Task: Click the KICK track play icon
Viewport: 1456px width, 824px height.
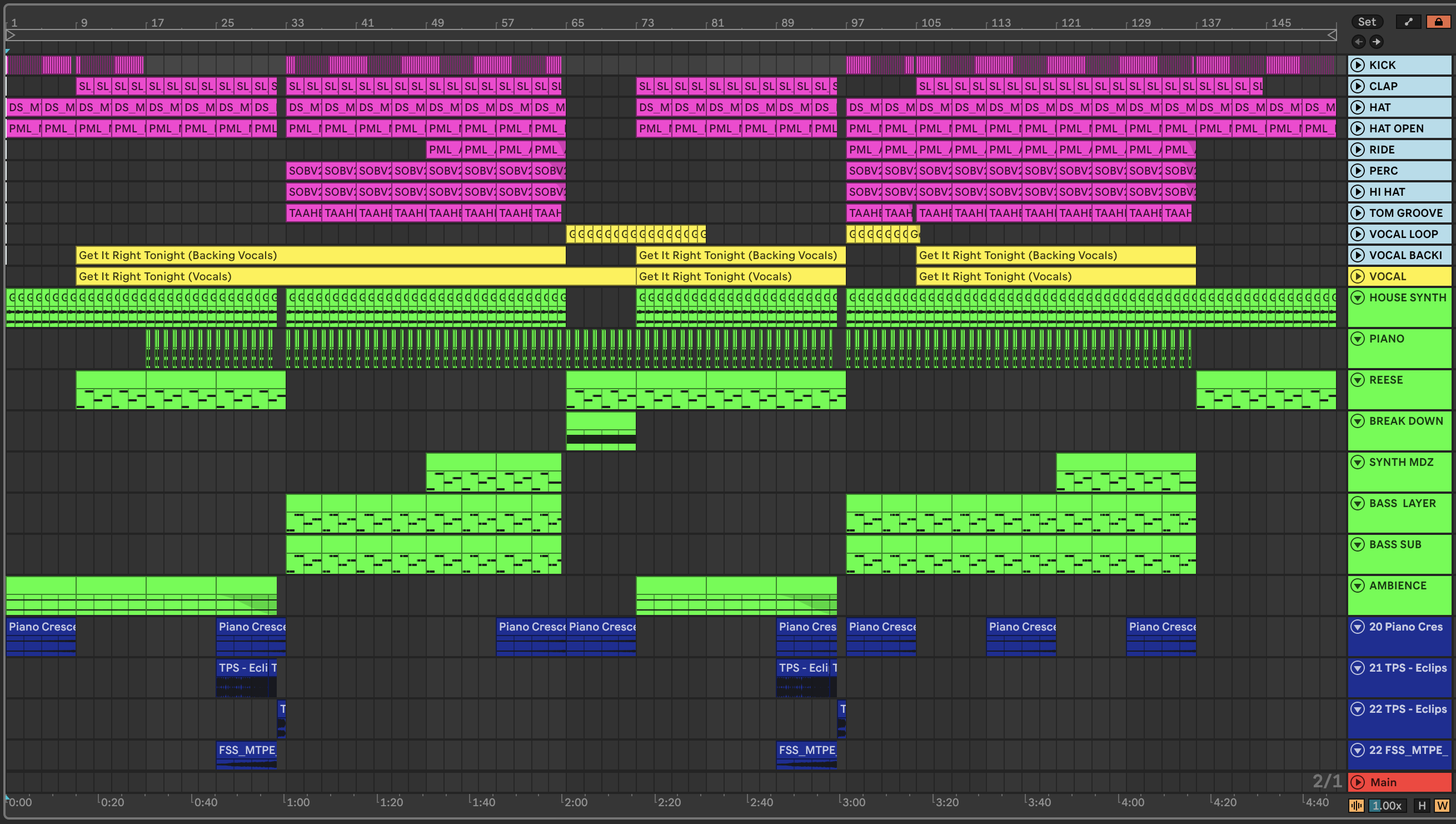Action: pyautogui.click(x=1357, y=65)
